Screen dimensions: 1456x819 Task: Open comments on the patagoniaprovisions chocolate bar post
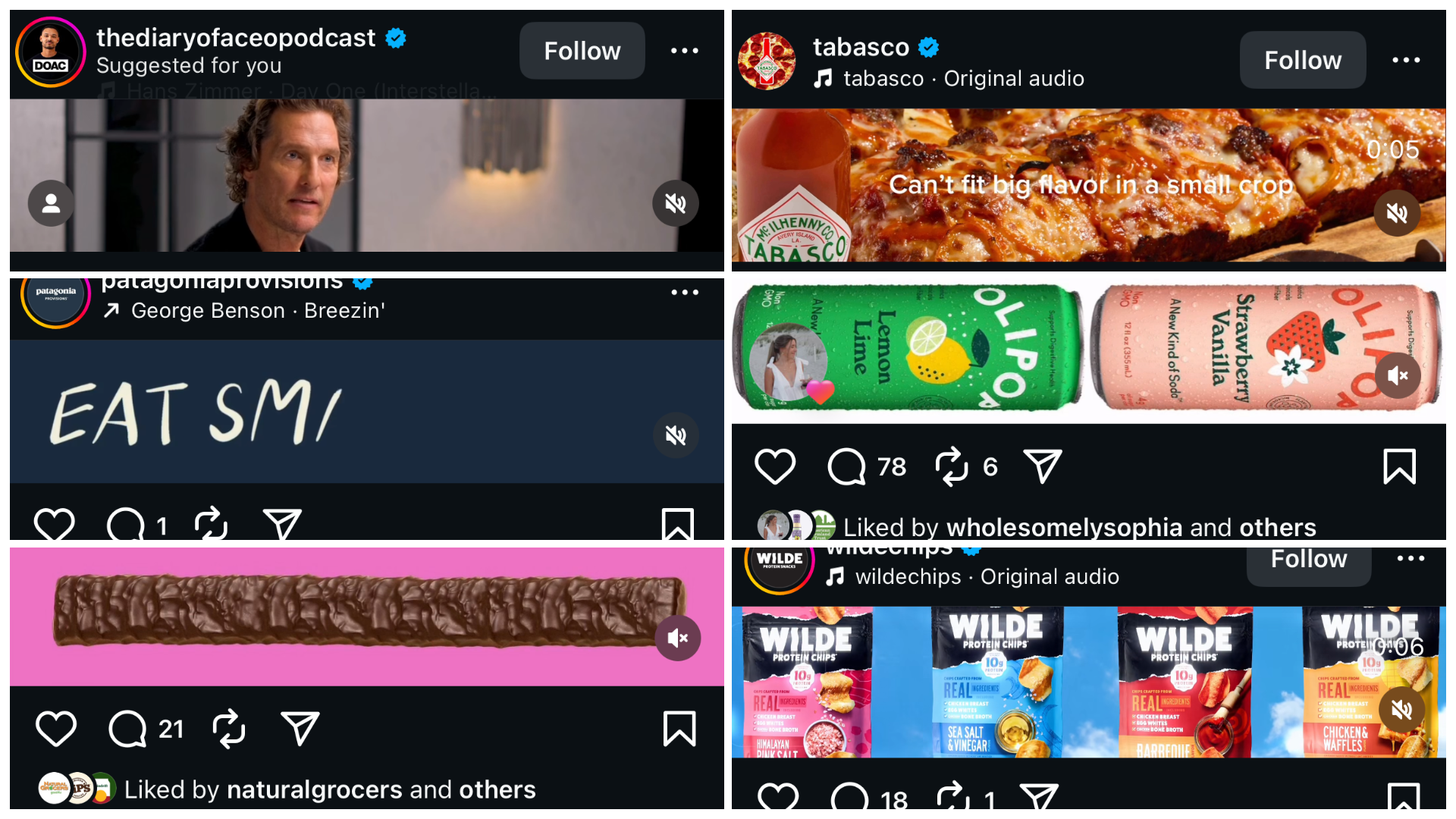[x=127, y=728]
